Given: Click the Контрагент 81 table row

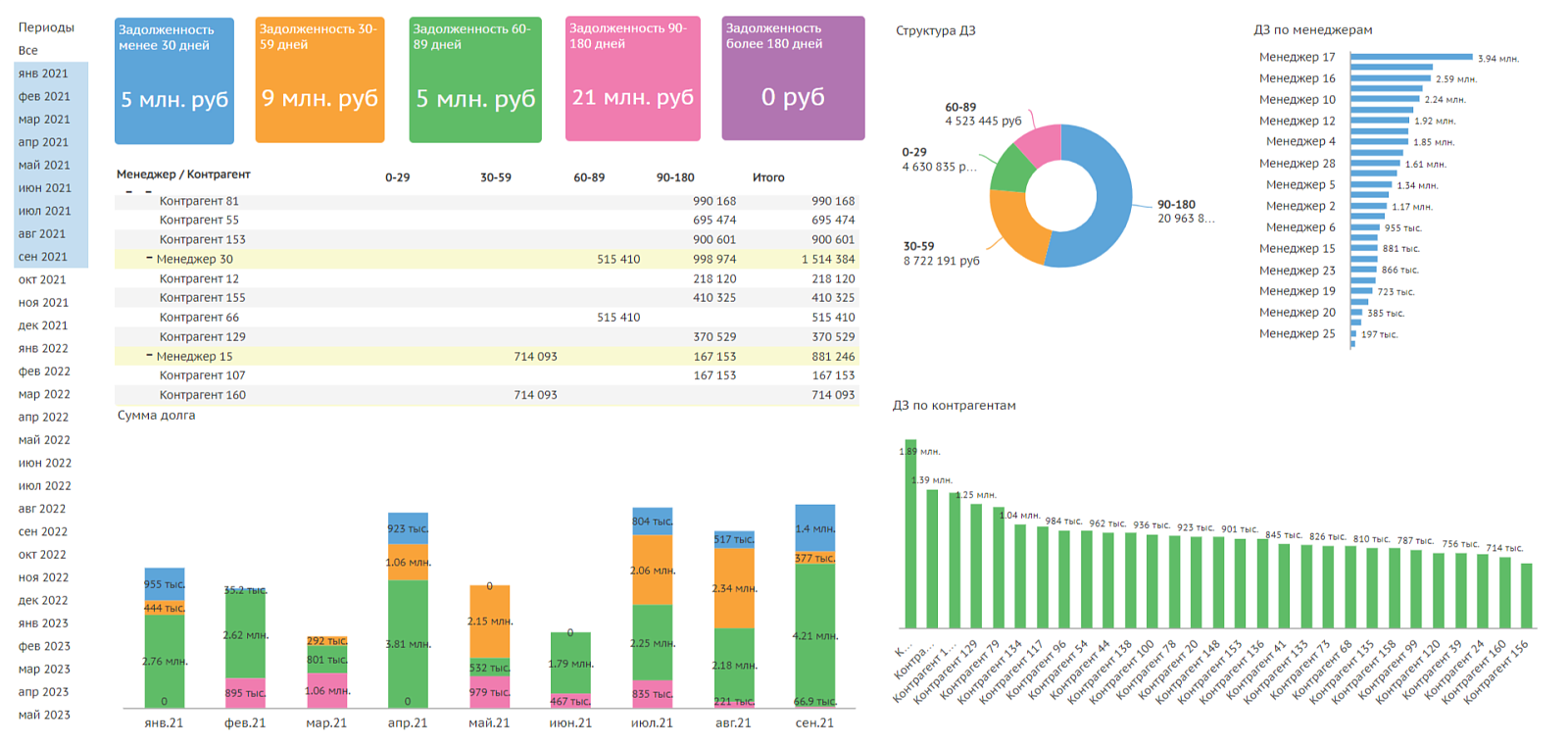Looking at the screenshot, I should coord(486,201).
